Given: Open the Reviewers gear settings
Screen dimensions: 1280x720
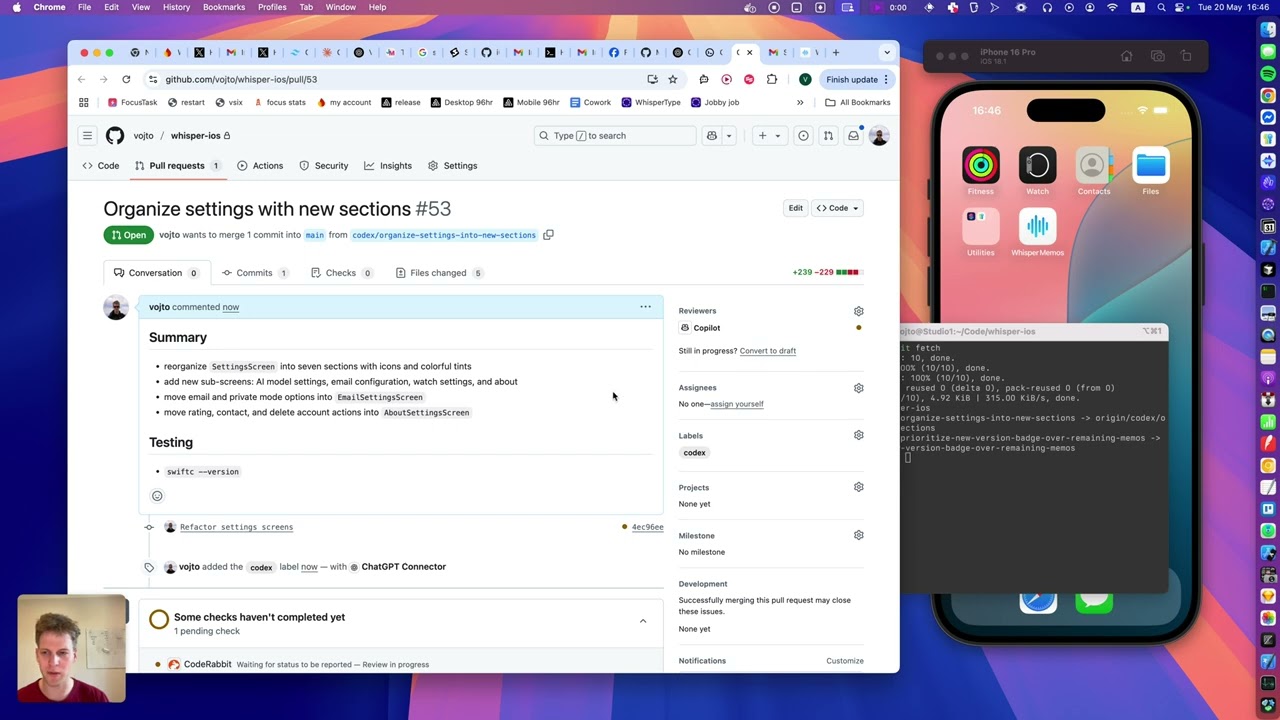Looking at the screenshot, I should tap(858, 311).
